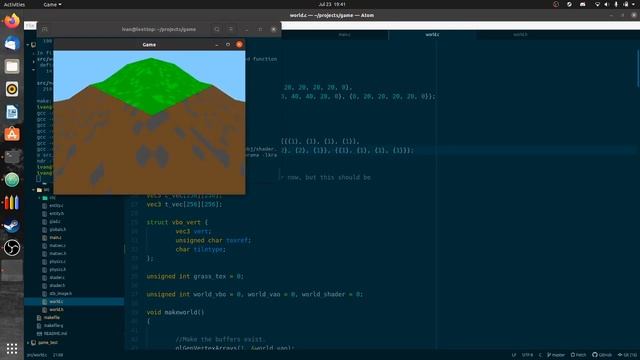Open main.c in the tree view

(55, 238)
